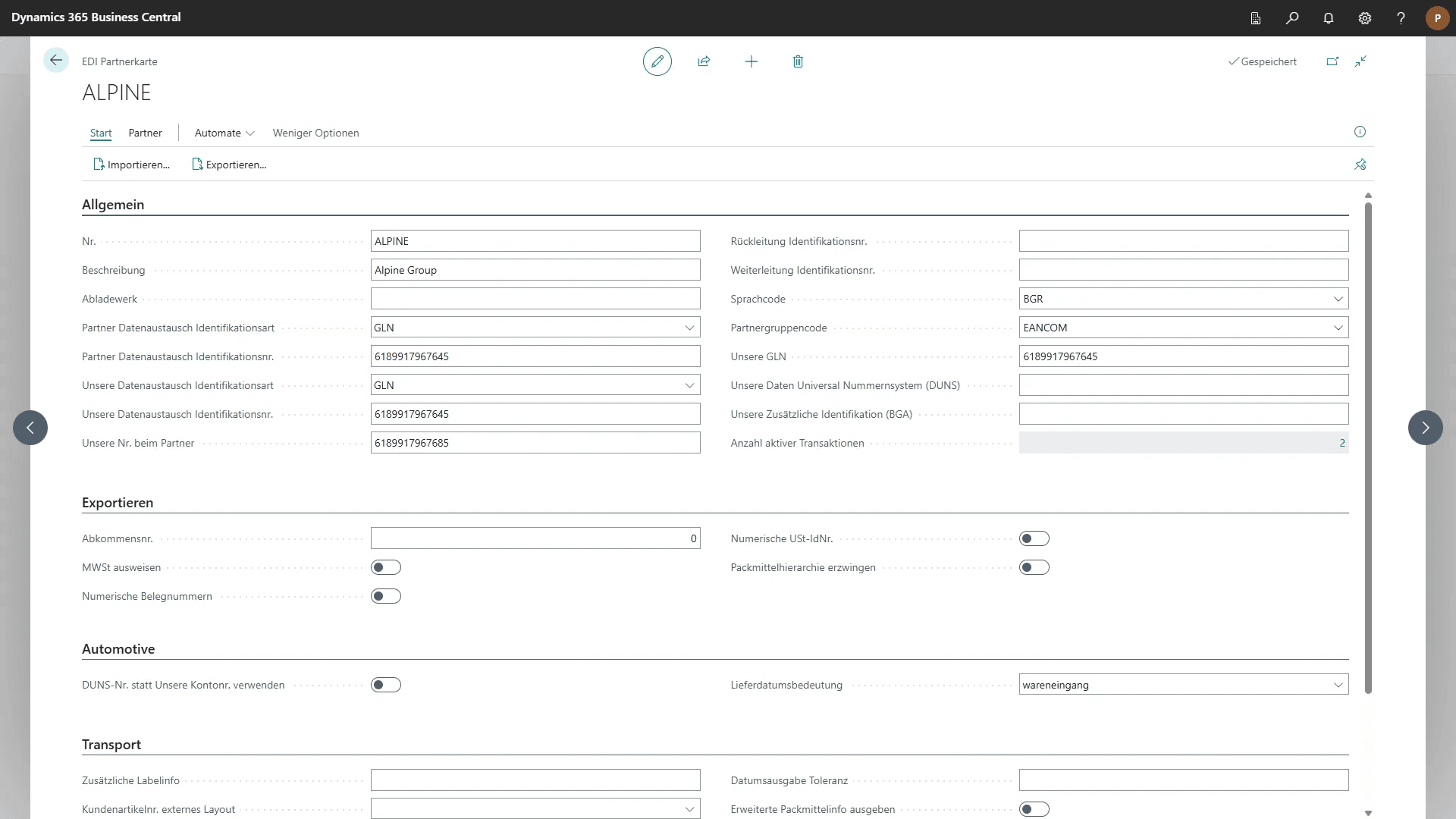The width and height of the screenshot is (1456, 819).
Task: Go to previous record arrow
Action: (x=30, y=428)
